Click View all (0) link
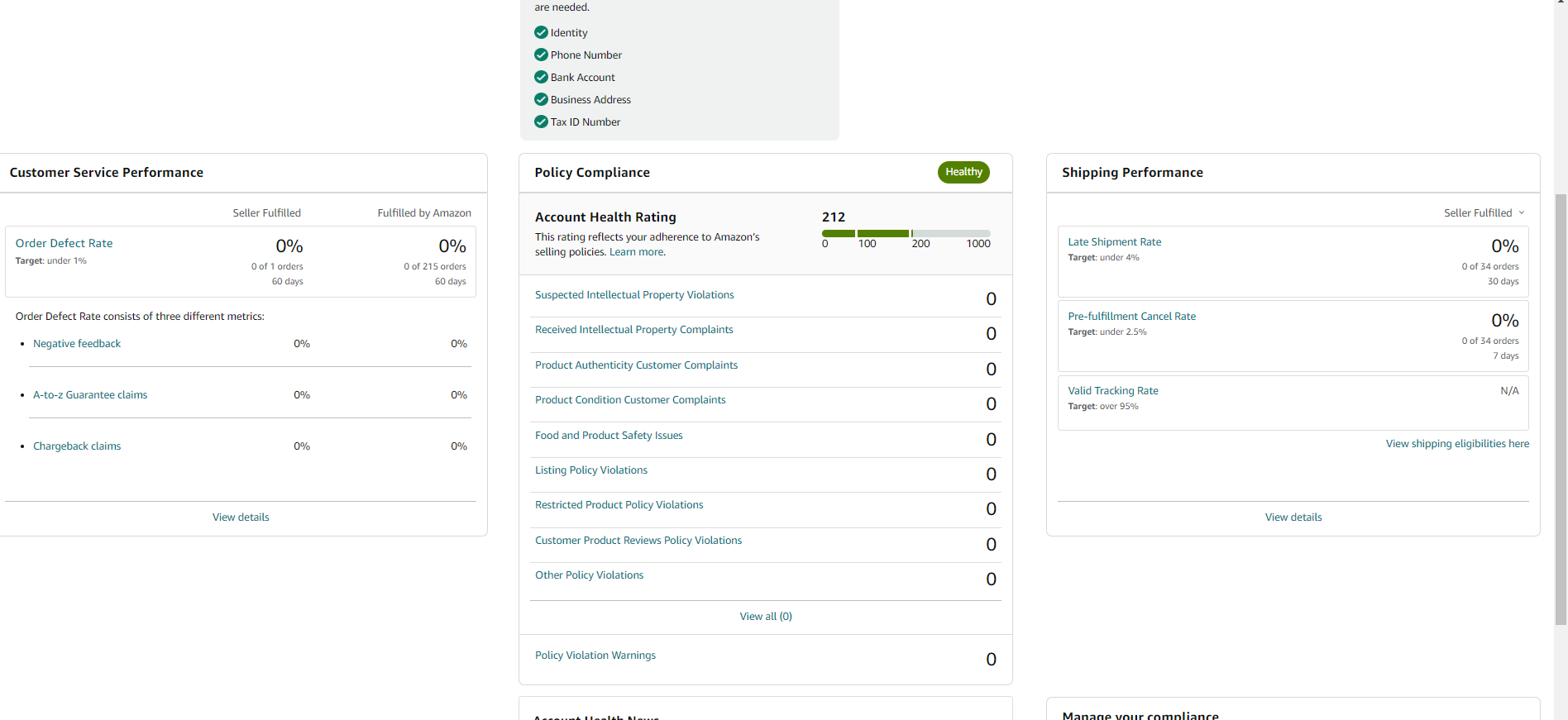The height and width of the screenshot is (720, 1568). tap(766, 616)
